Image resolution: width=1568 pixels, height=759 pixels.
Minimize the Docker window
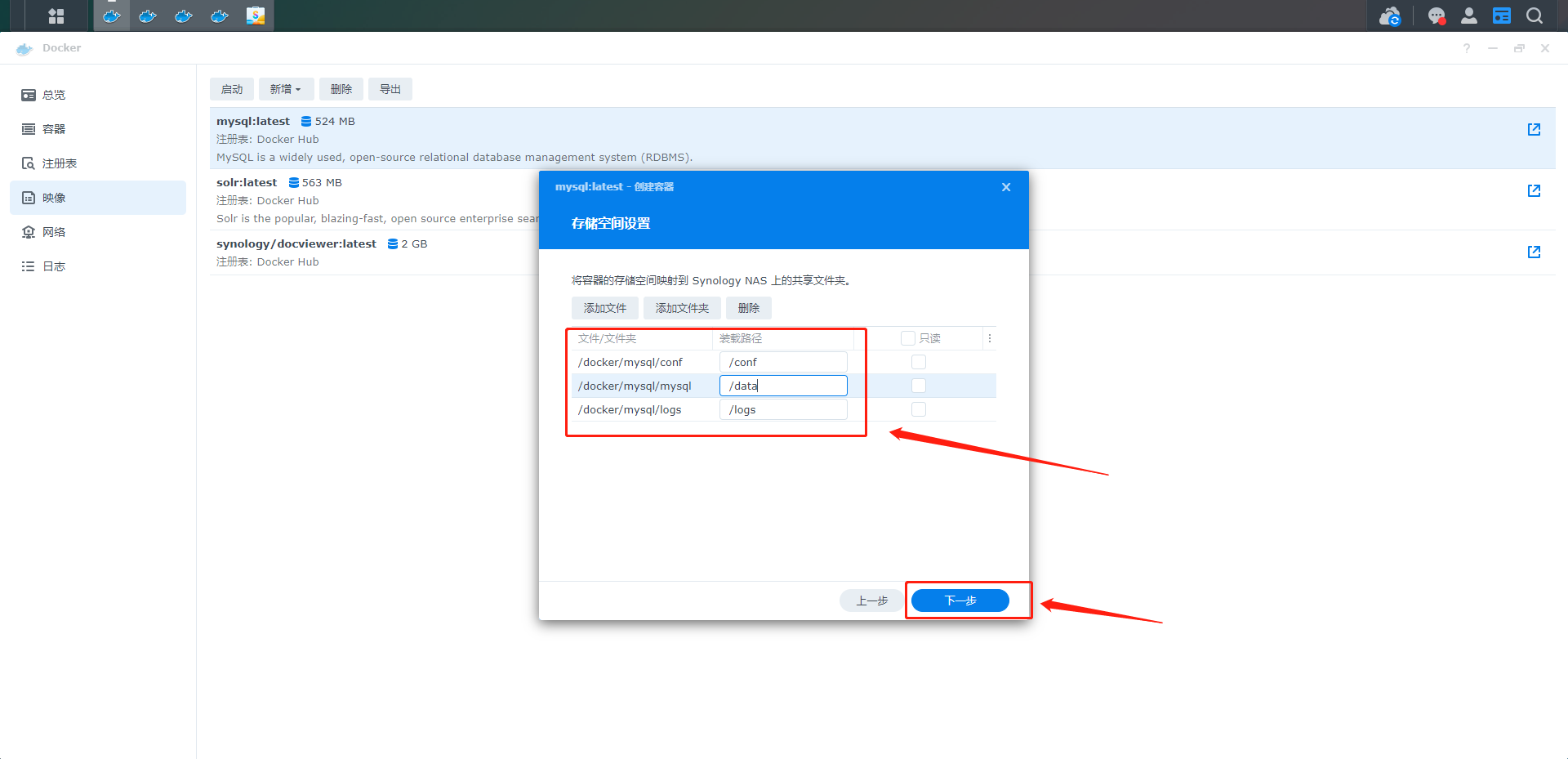tap(1493, 48)
